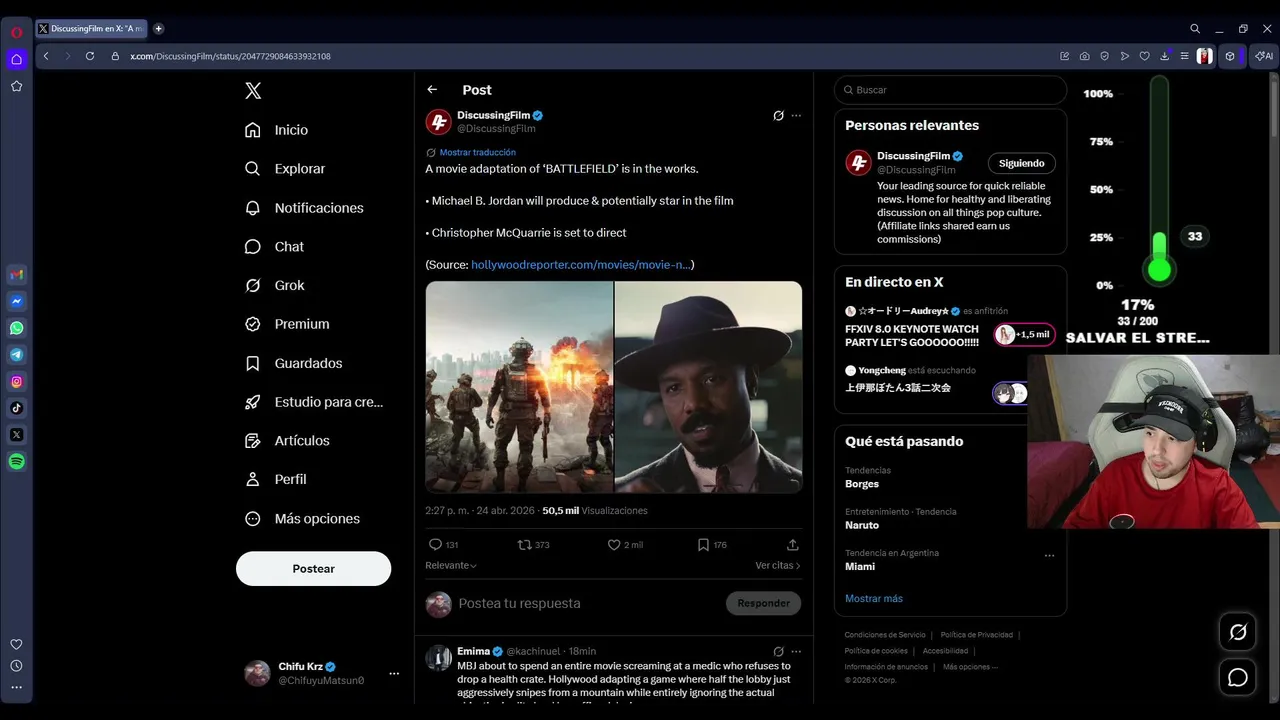Image resolution: width=1280 pixels, height=720 pixels.
Task: Open Messenger in the Opera sidebar
Action: [x=17, y=301]
